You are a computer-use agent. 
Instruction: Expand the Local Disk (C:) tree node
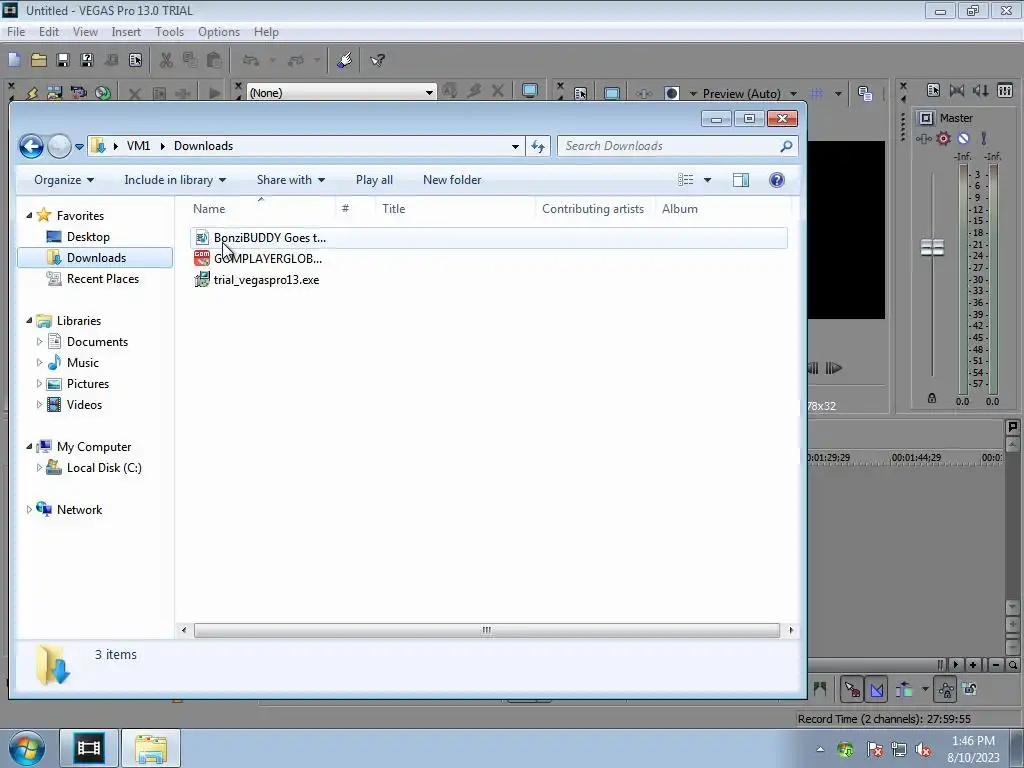[39, 468]
